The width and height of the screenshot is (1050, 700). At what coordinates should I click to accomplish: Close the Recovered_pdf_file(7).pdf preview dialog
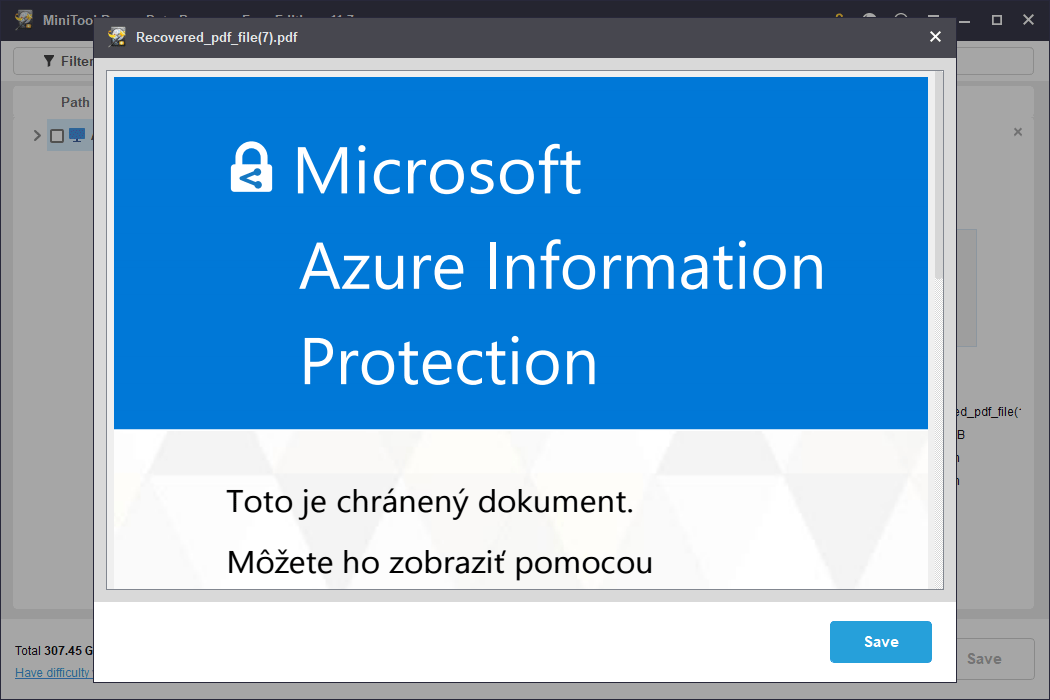(x=935, y=37)
